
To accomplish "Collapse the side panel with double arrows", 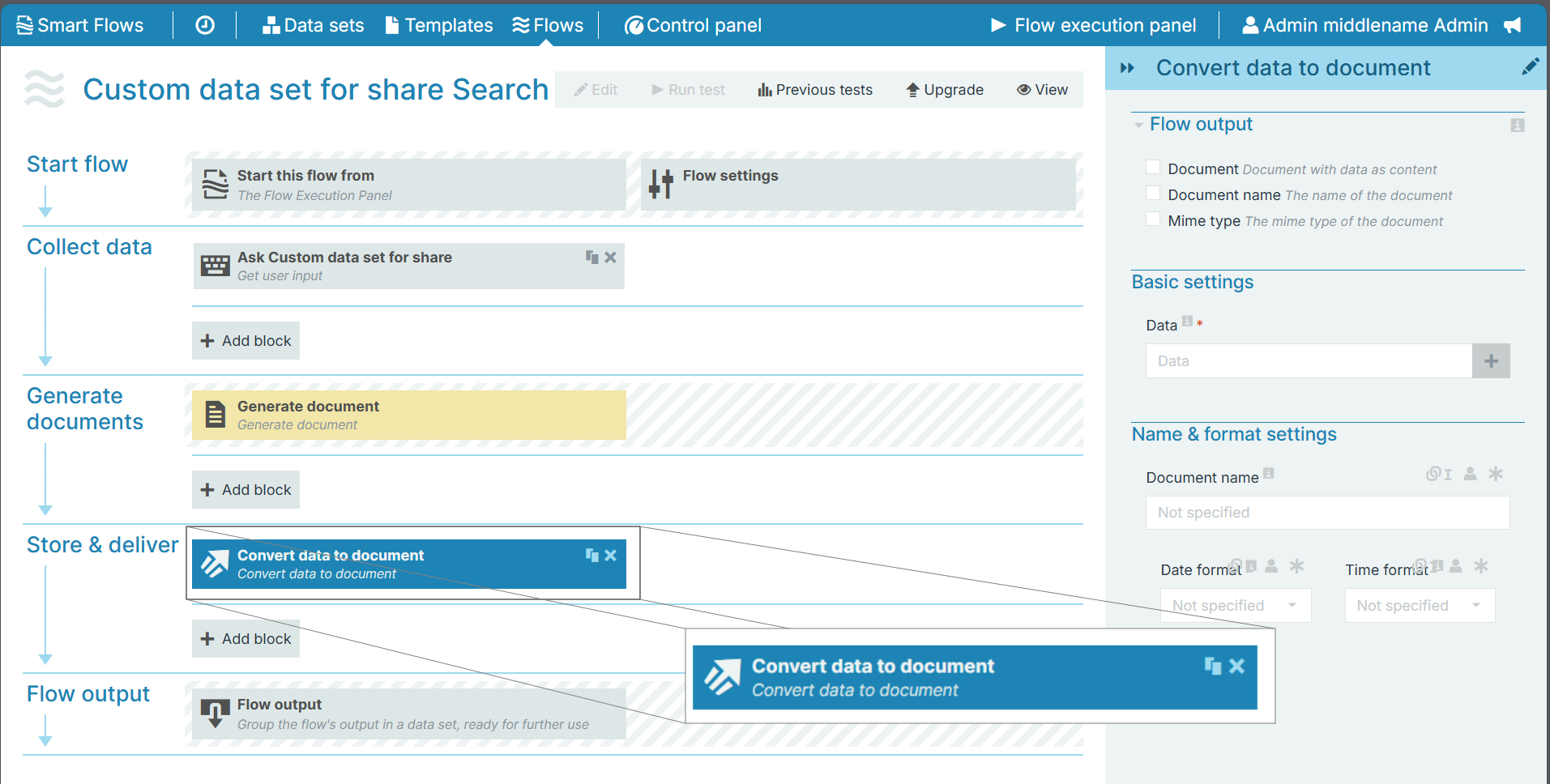I will [1127, 68].
